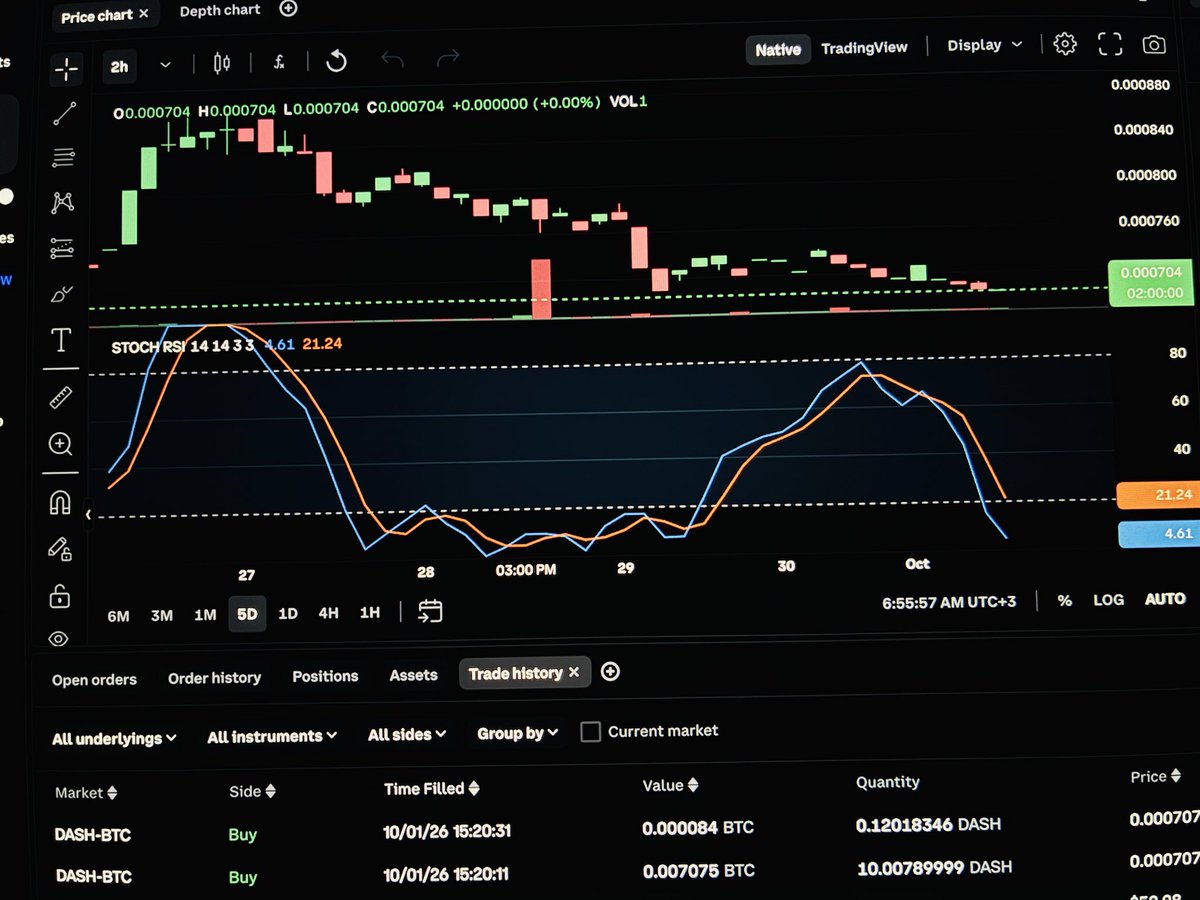The image size is (1200, 900).
Task: Select the 10.00789999 DASH quantity cell
Action: (x=934, y=868)
